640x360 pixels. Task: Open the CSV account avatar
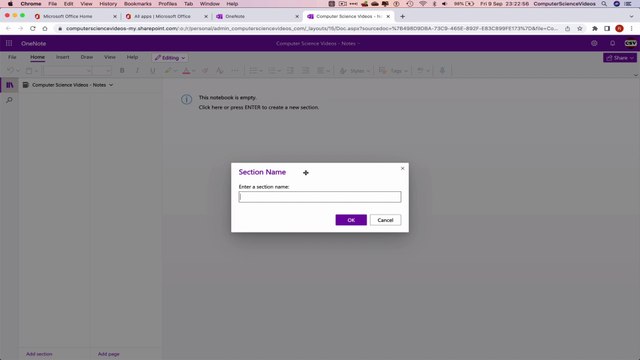coord(631,43)
